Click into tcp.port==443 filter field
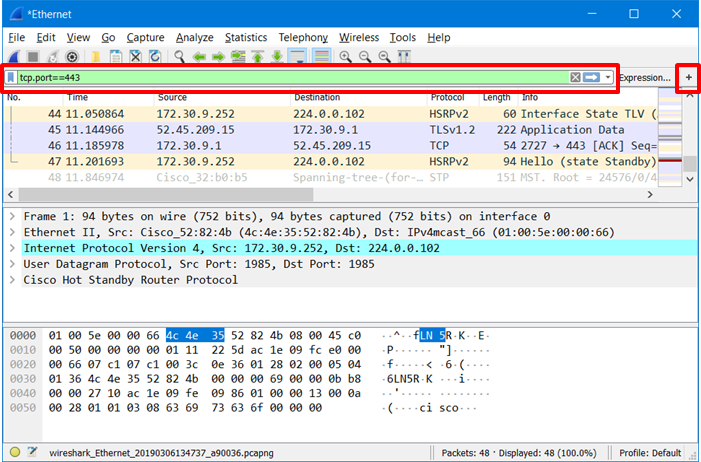This screenshot has width=701, height=462. (293, 77)
